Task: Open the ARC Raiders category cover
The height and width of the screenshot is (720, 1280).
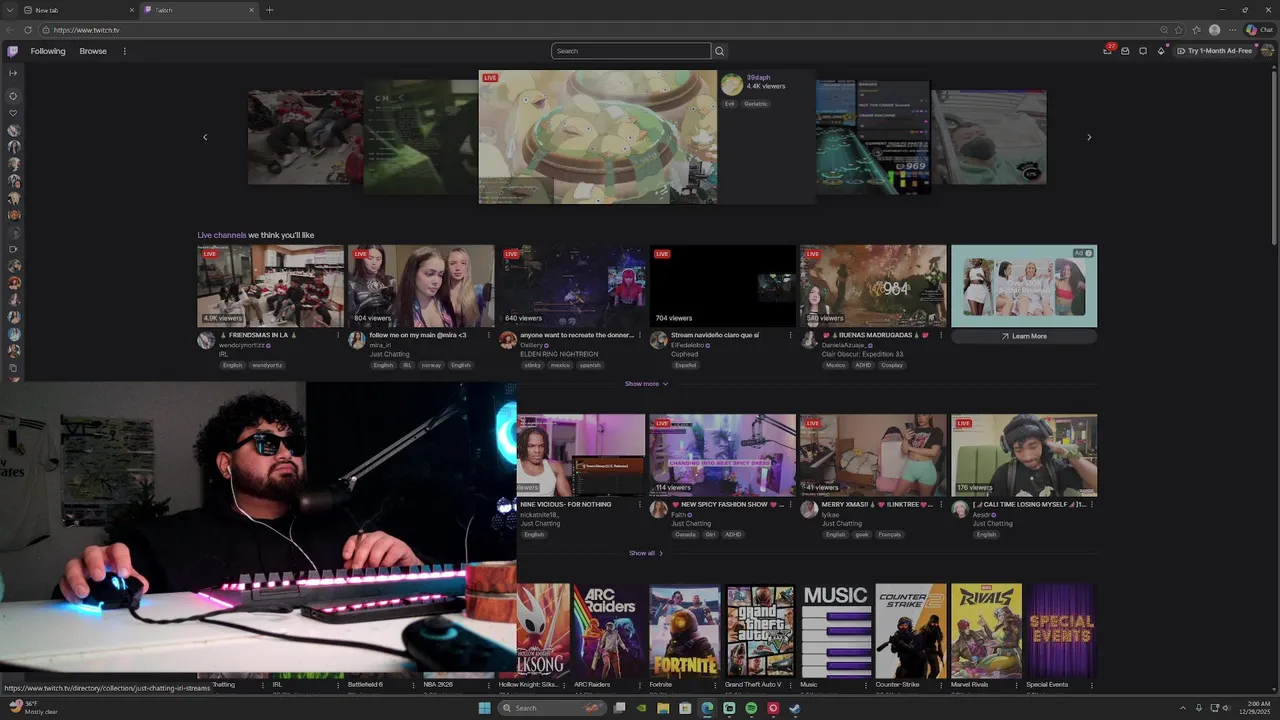Action: (609, 630)
